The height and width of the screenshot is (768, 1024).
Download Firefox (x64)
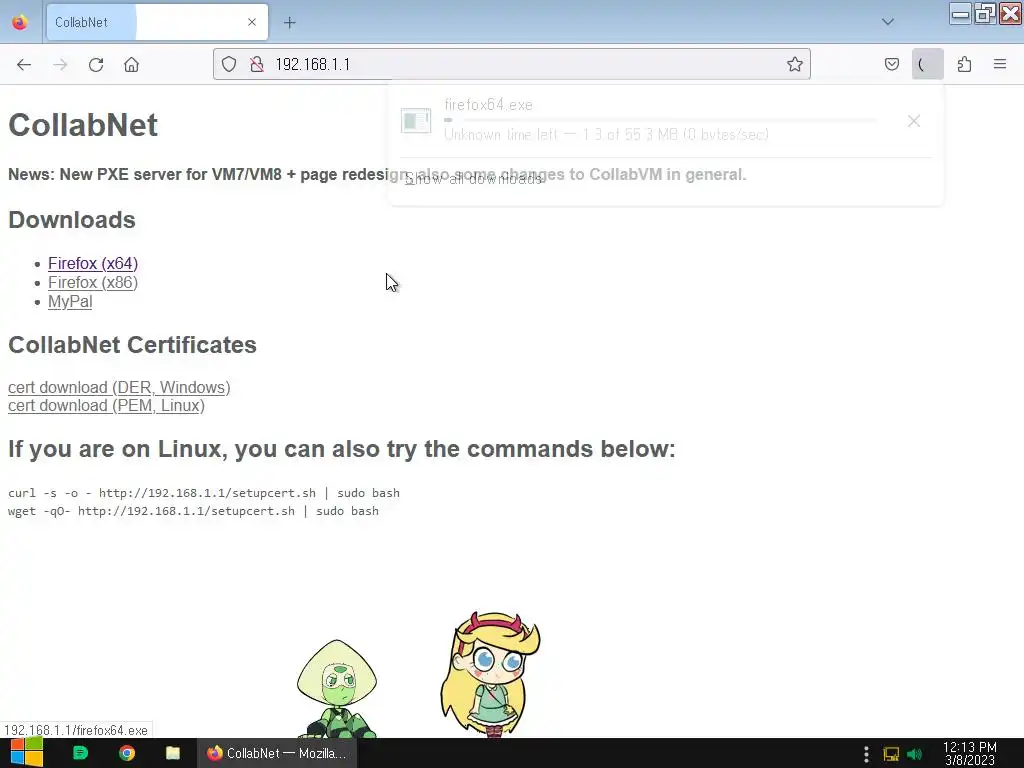(x=93, y=264)
